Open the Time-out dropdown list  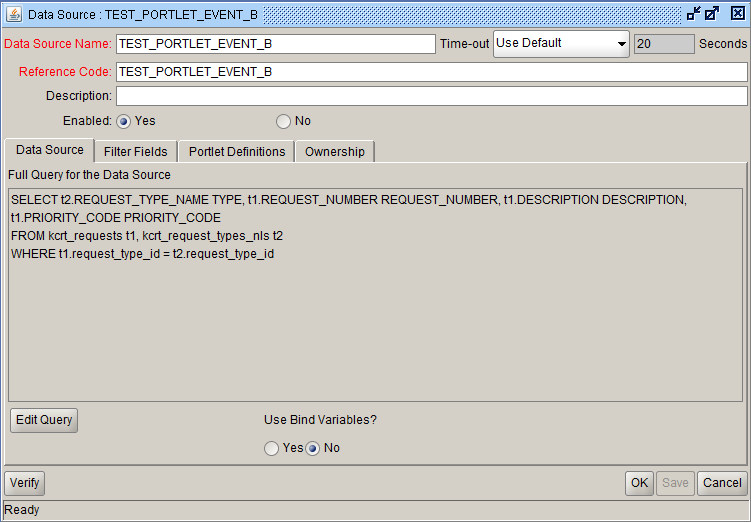[x=621, y=44]
